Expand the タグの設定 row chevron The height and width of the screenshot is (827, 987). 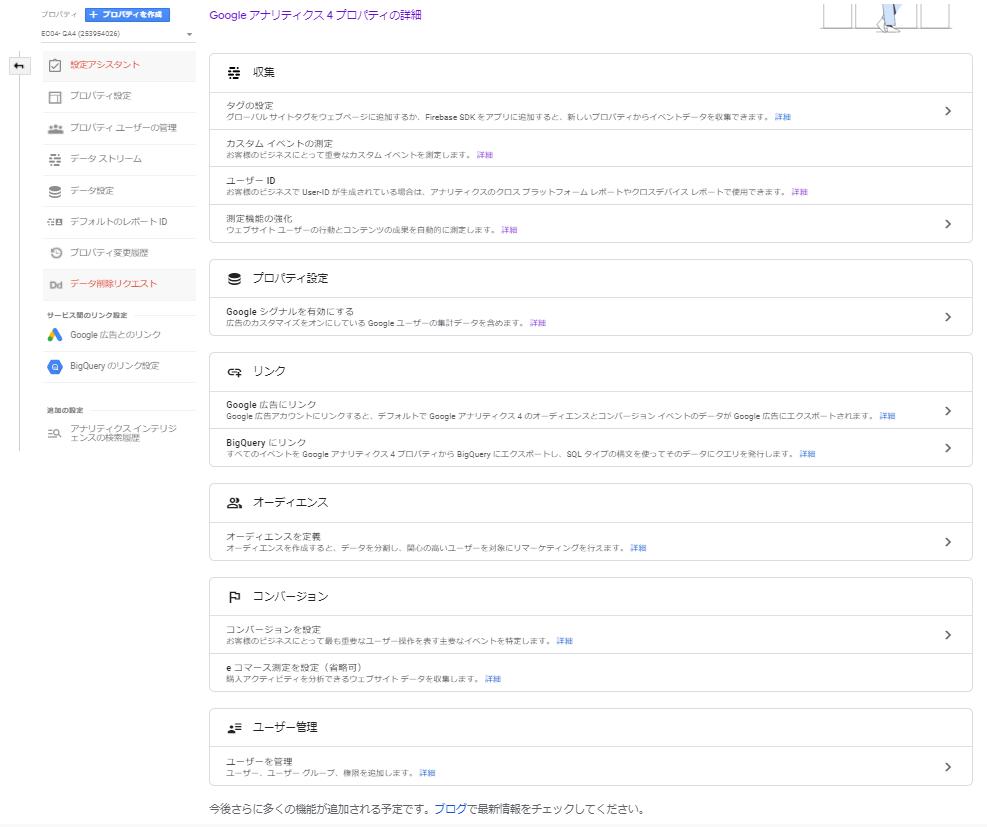coord(947,111)
